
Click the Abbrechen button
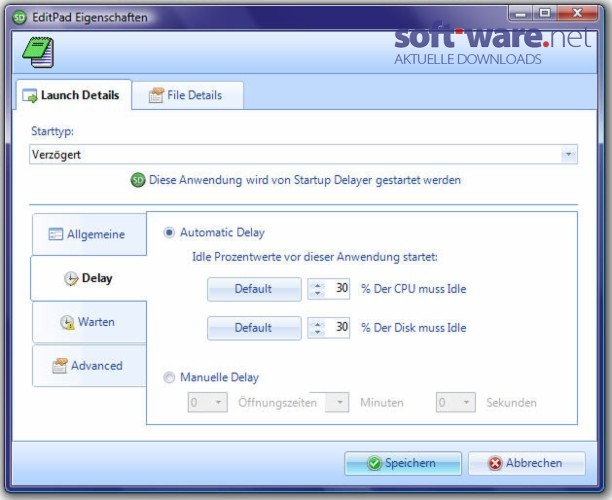[527, 463]
